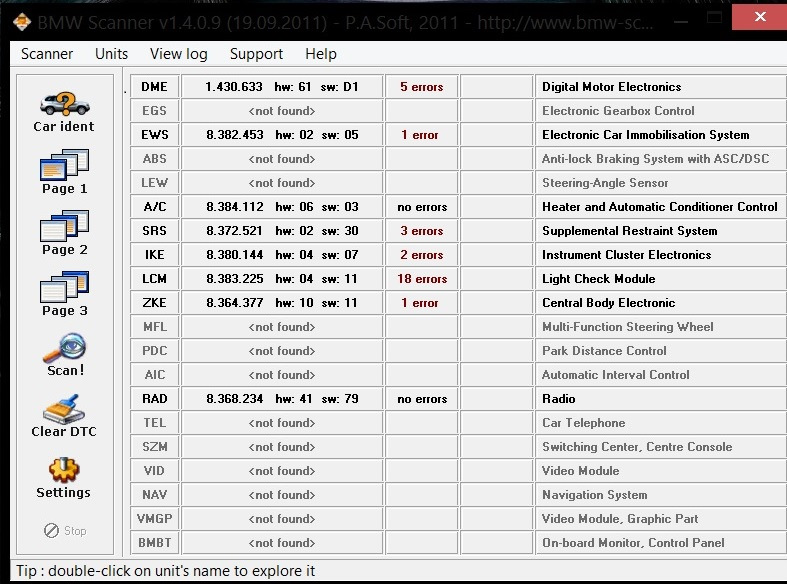Close the BMW Scanner window
The image size is (787, 584).
point(759,17)
